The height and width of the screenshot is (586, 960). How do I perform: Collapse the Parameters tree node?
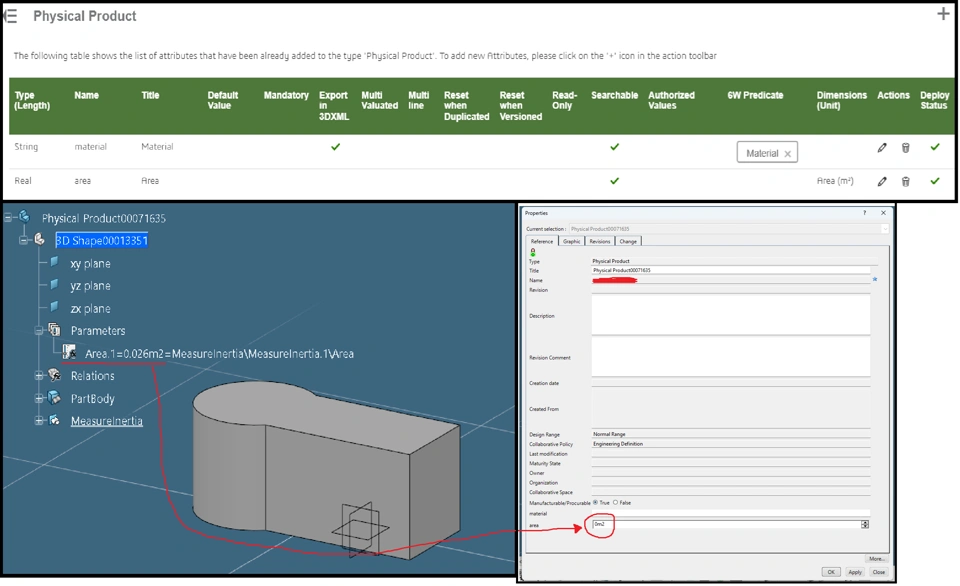[39, 330]
